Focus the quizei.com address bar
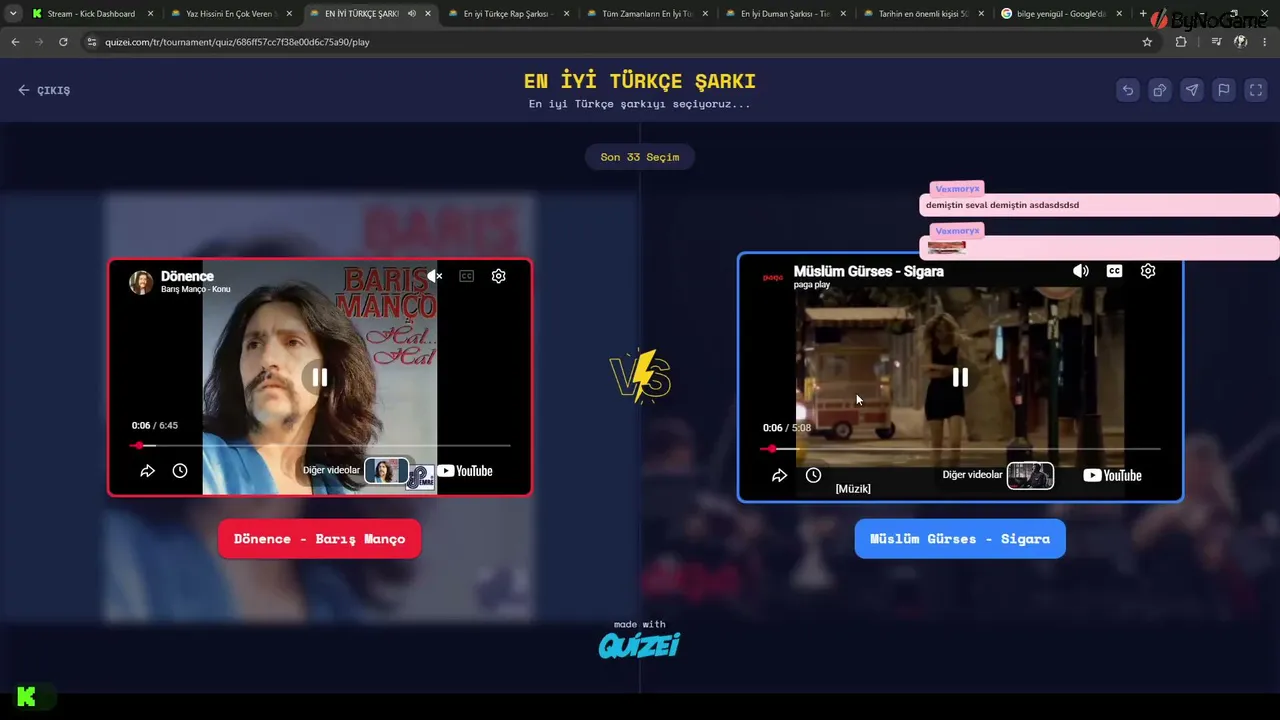Screen dimensions: 1280x720 click(x=620, y=42)
